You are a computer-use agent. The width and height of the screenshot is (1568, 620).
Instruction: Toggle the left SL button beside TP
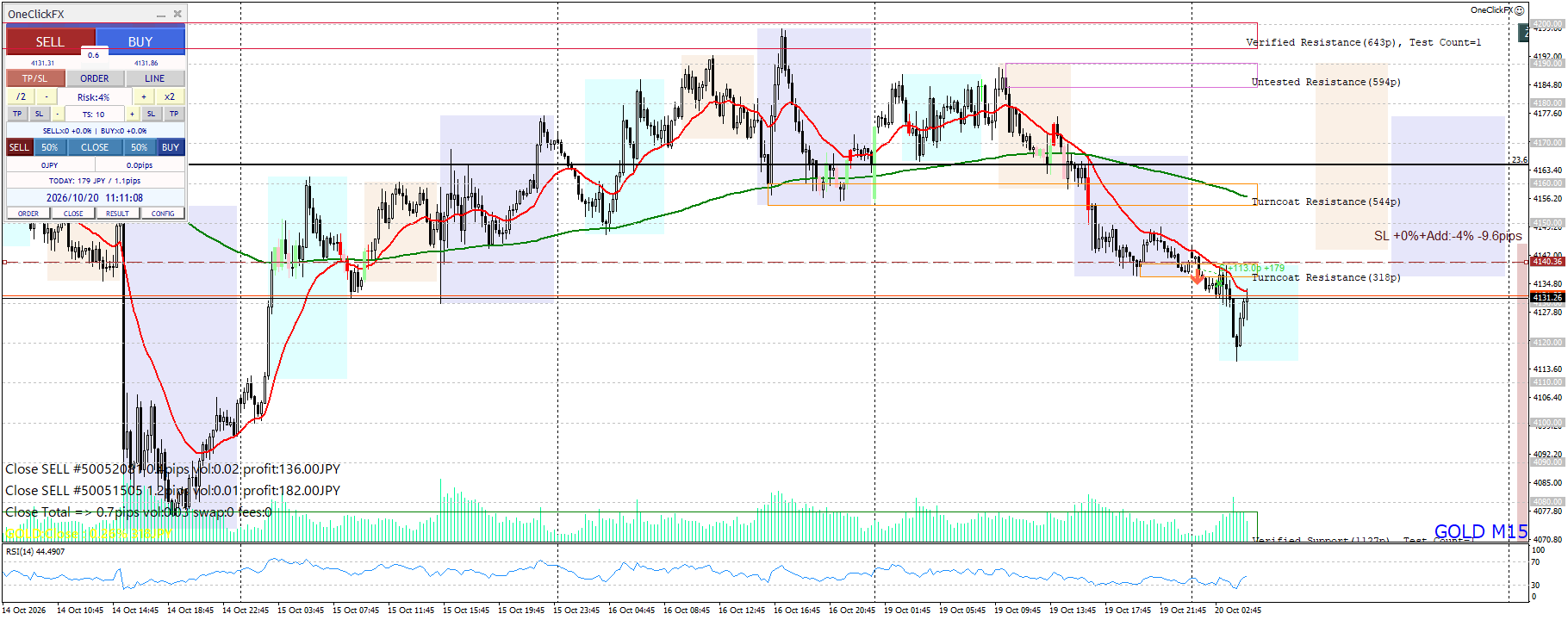[39, 114]
